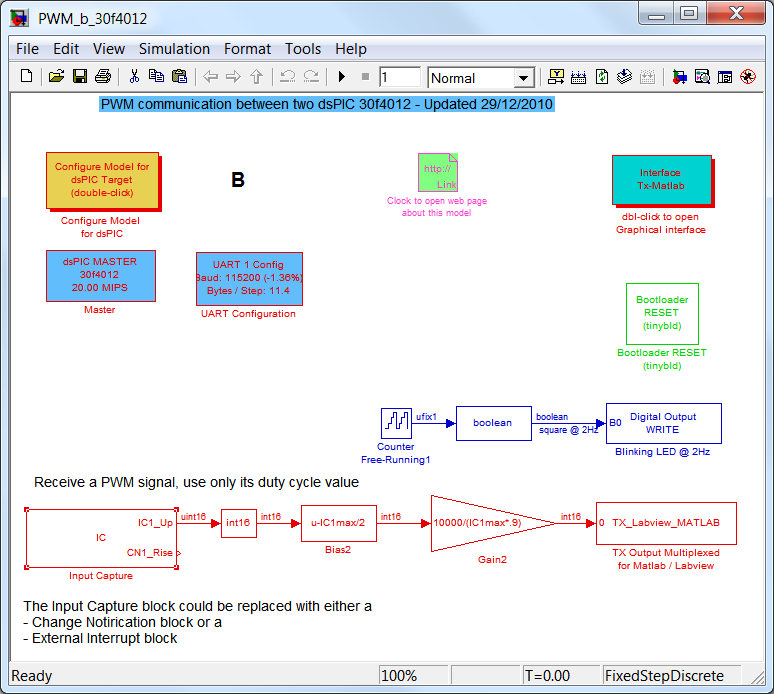Select the dsPIC MASTER 30f4012 block
The image size is (774, 694).
(101, 275)
